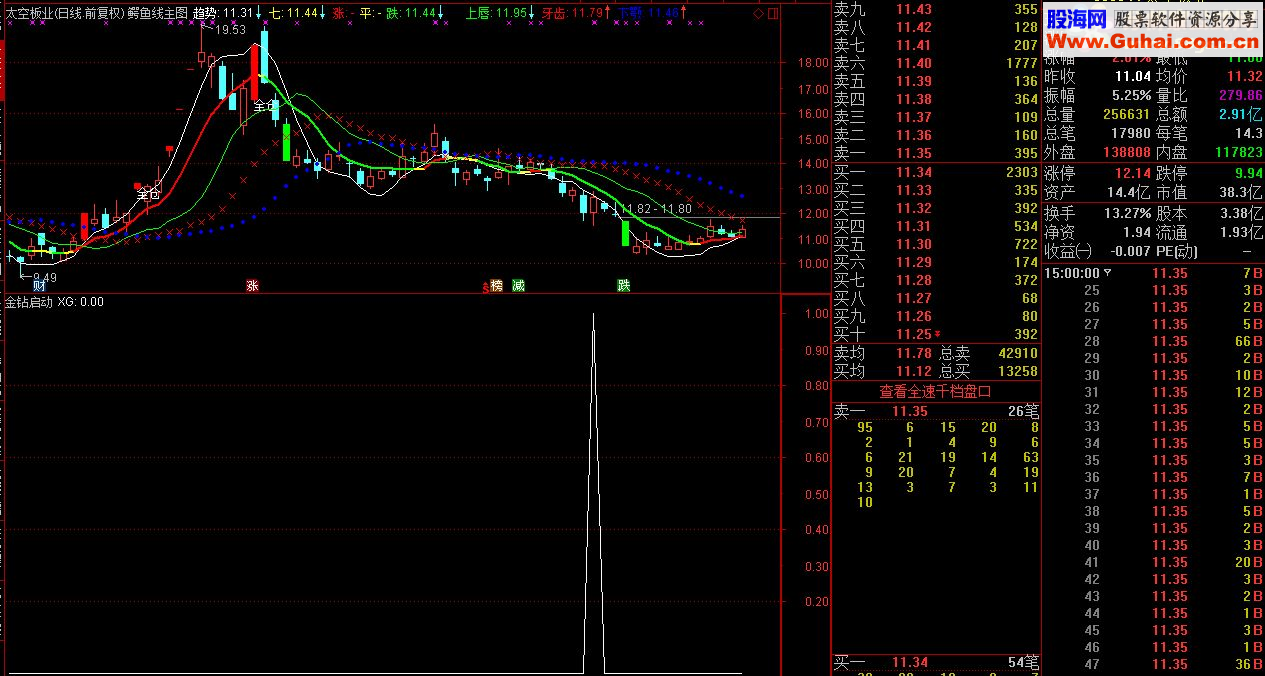The image size is (1265, 676).
Task: Click the 11.82 - 11.80 price annotation
Action: pyautogui.click(x=657, y=208)
